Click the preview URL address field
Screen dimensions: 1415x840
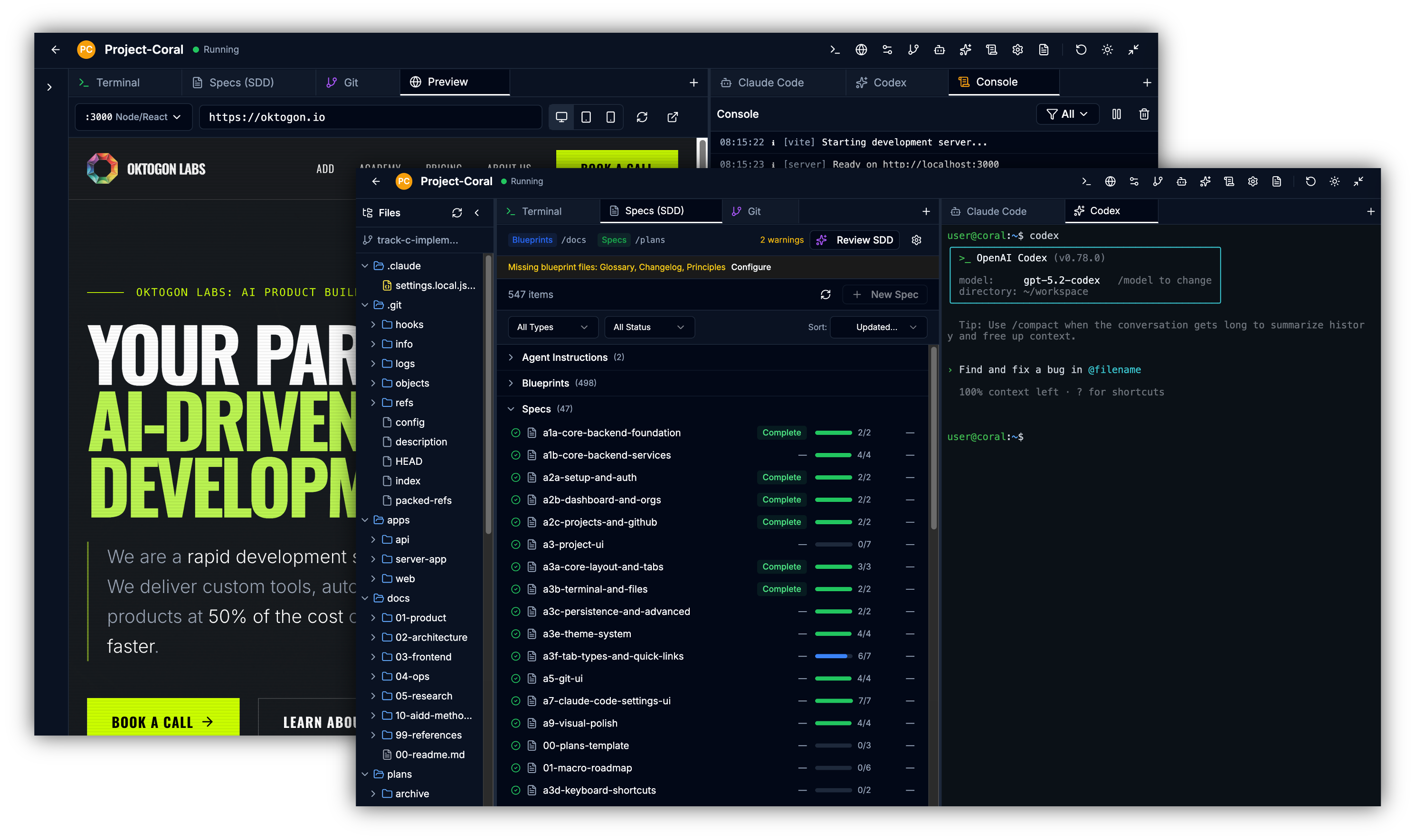371,117
